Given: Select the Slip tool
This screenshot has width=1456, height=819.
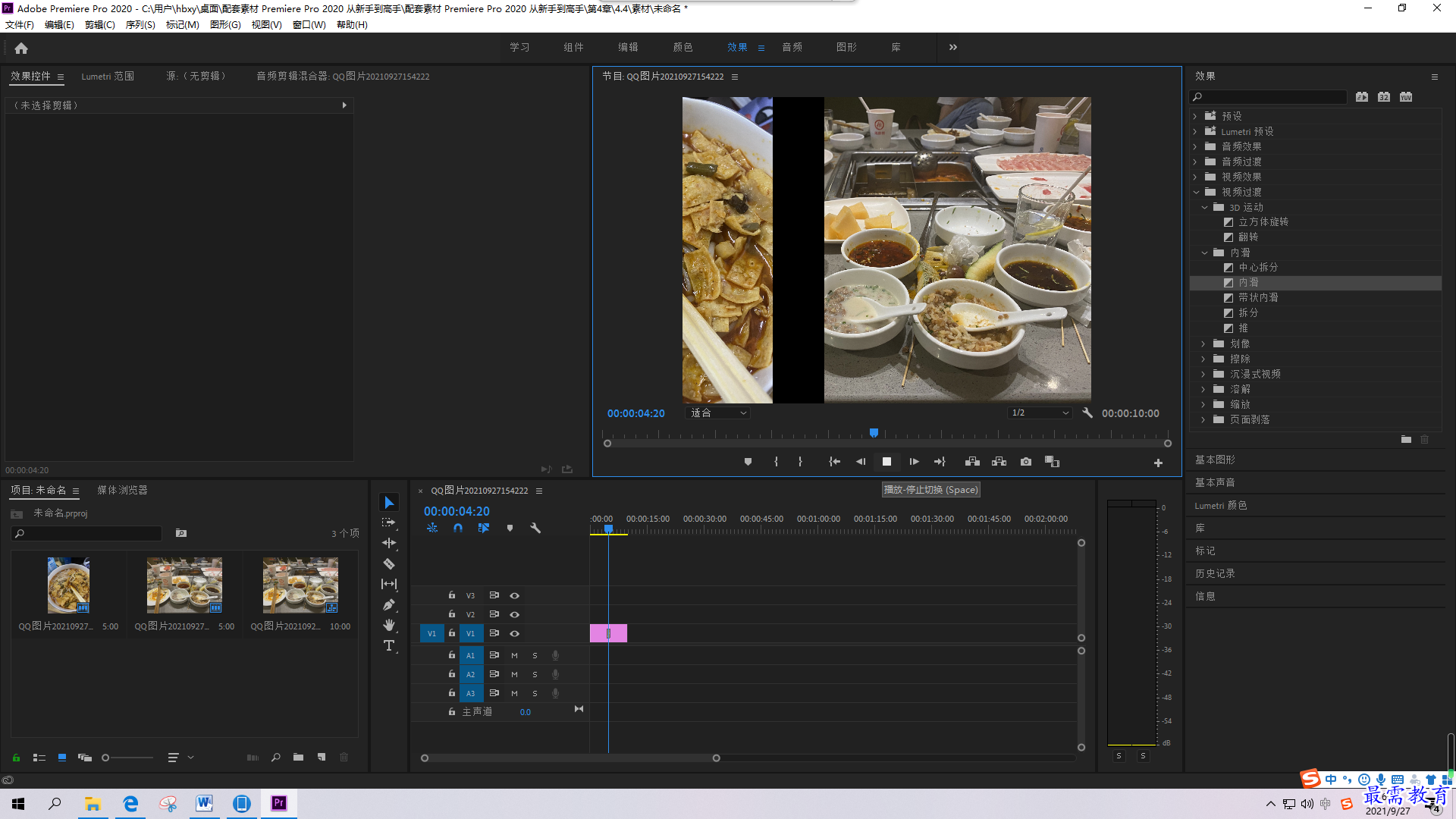Looking at the screenshot, I should (389, 584).
